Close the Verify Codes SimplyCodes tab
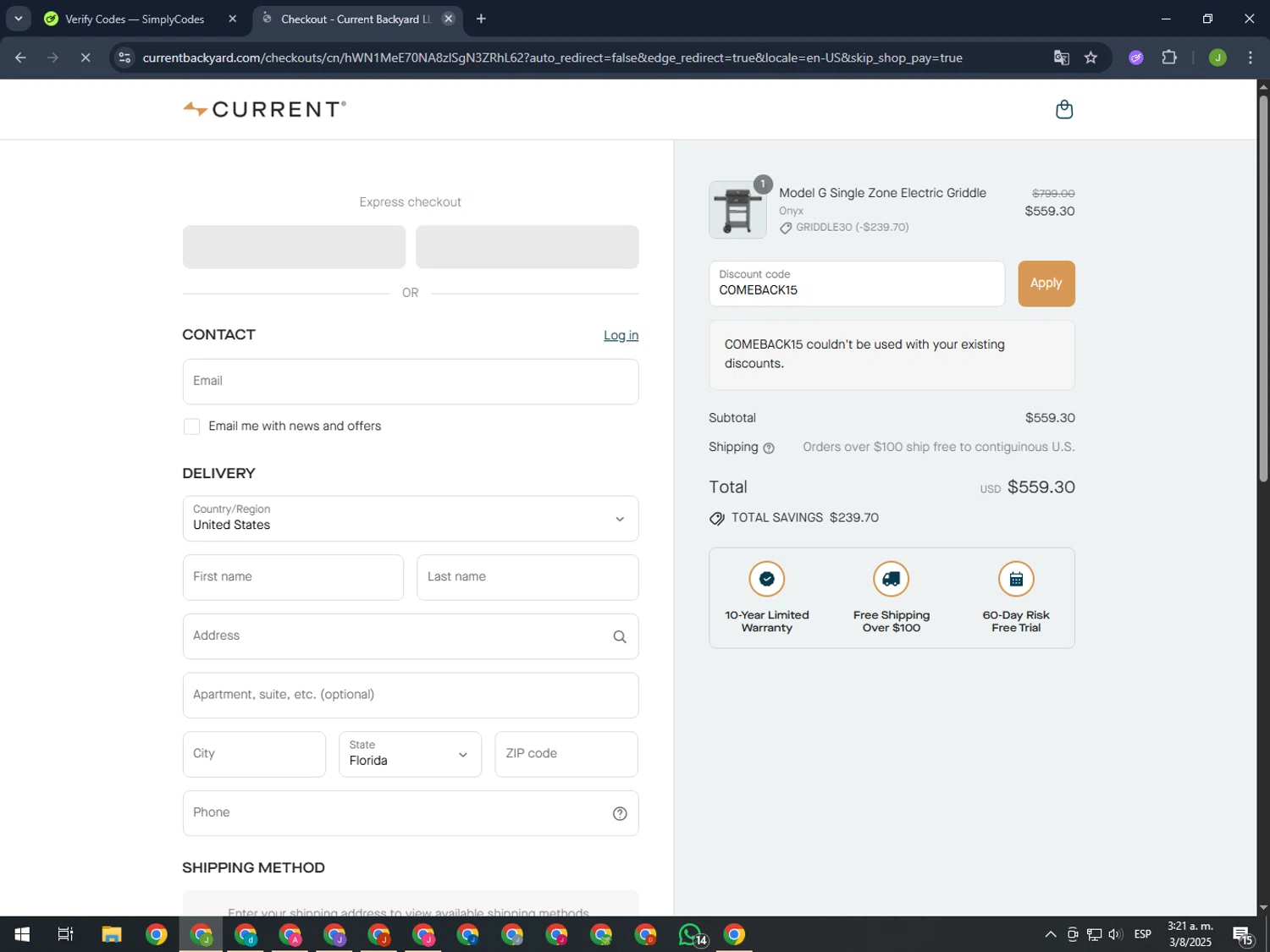Viewport: 1270px width, 952px height. coord(233,19)
